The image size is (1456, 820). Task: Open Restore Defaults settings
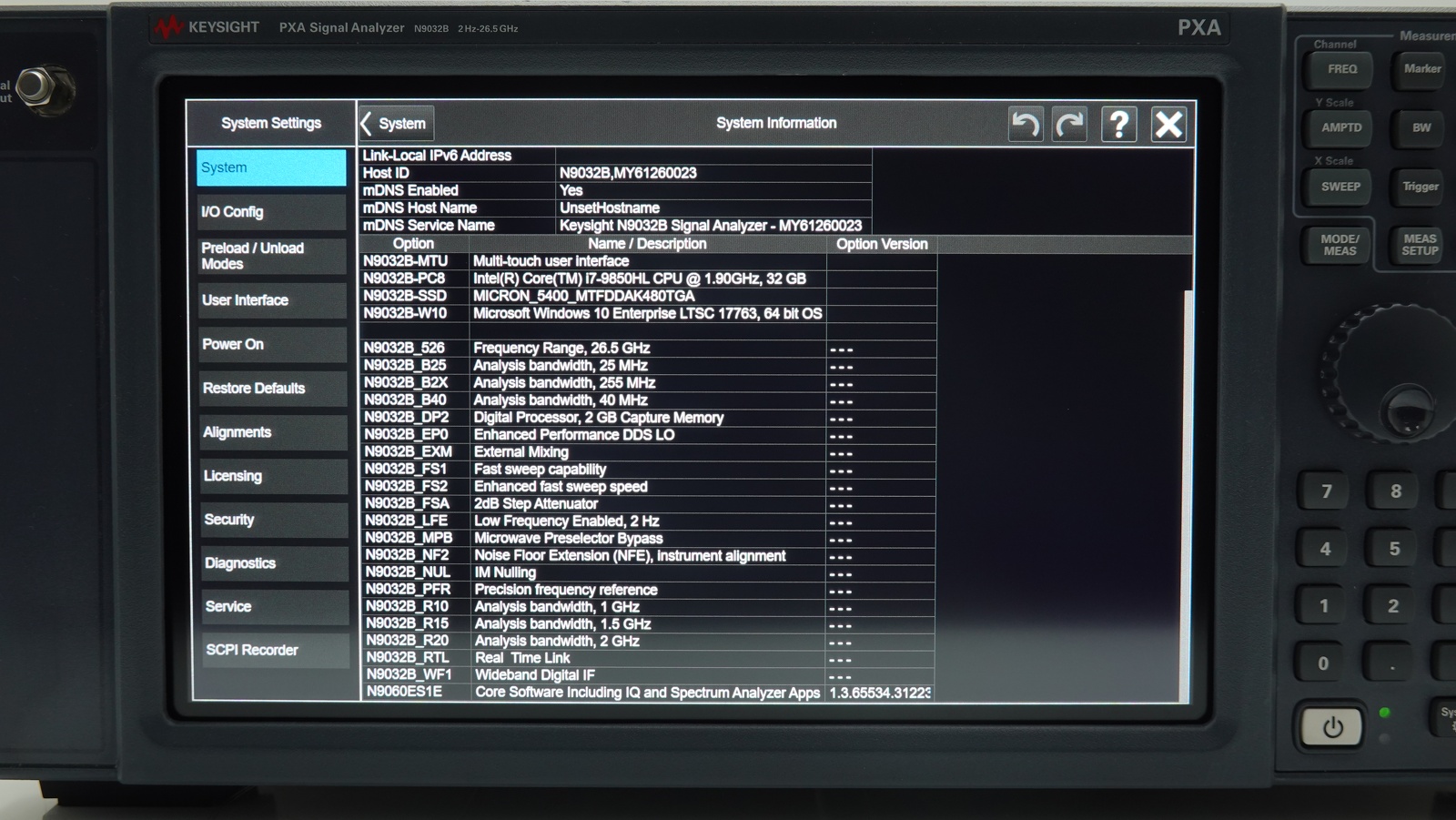[x=273, y=388]
